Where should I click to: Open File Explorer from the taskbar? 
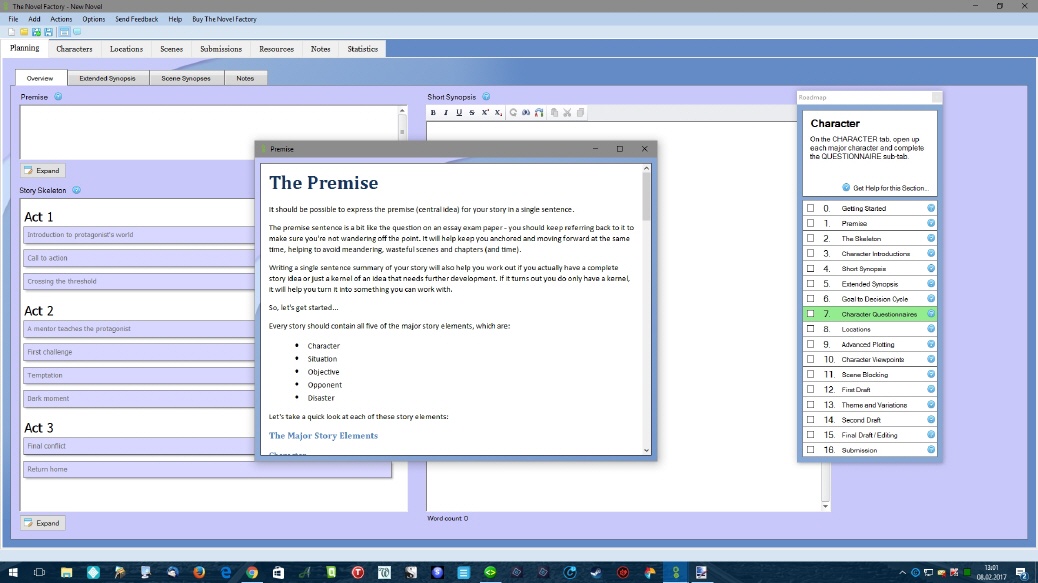point(66,572)
